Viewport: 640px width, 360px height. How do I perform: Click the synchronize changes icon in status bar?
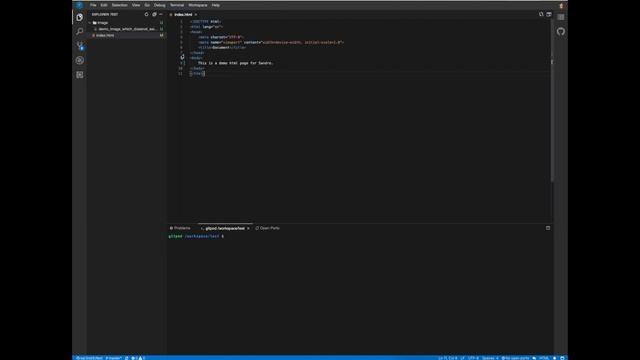point(127,358)
